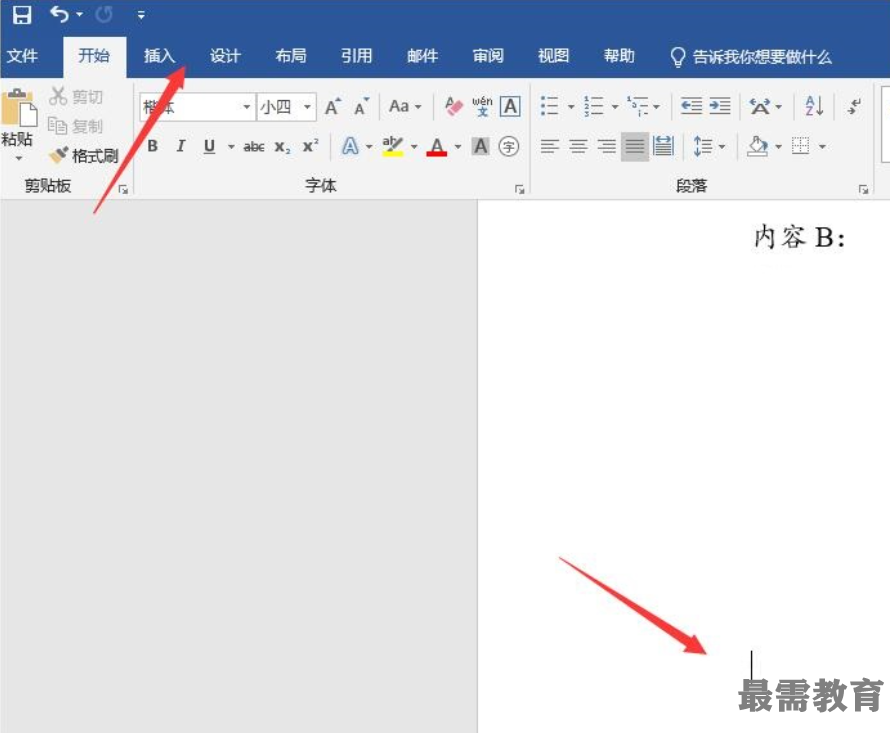Open the 帮助 (Help) tab
This screenshot has width=890, height=735.
click(619, 56)
